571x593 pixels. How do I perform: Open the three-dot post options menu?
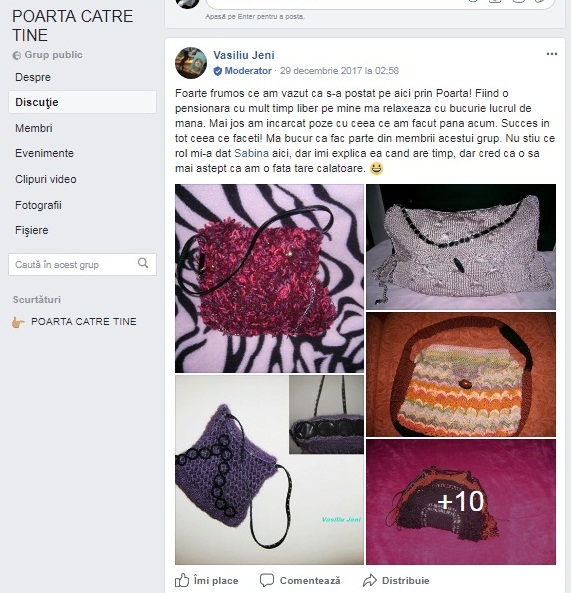coord(552,54)
